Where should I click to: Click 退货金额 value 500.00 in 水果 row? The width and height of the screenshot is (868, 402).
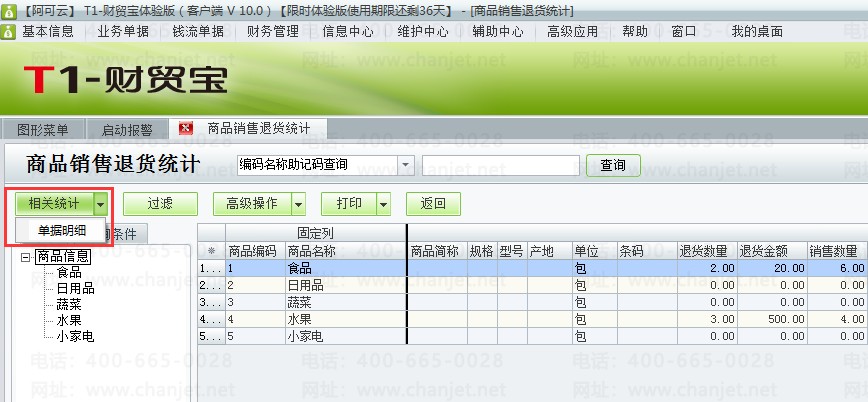772,319
